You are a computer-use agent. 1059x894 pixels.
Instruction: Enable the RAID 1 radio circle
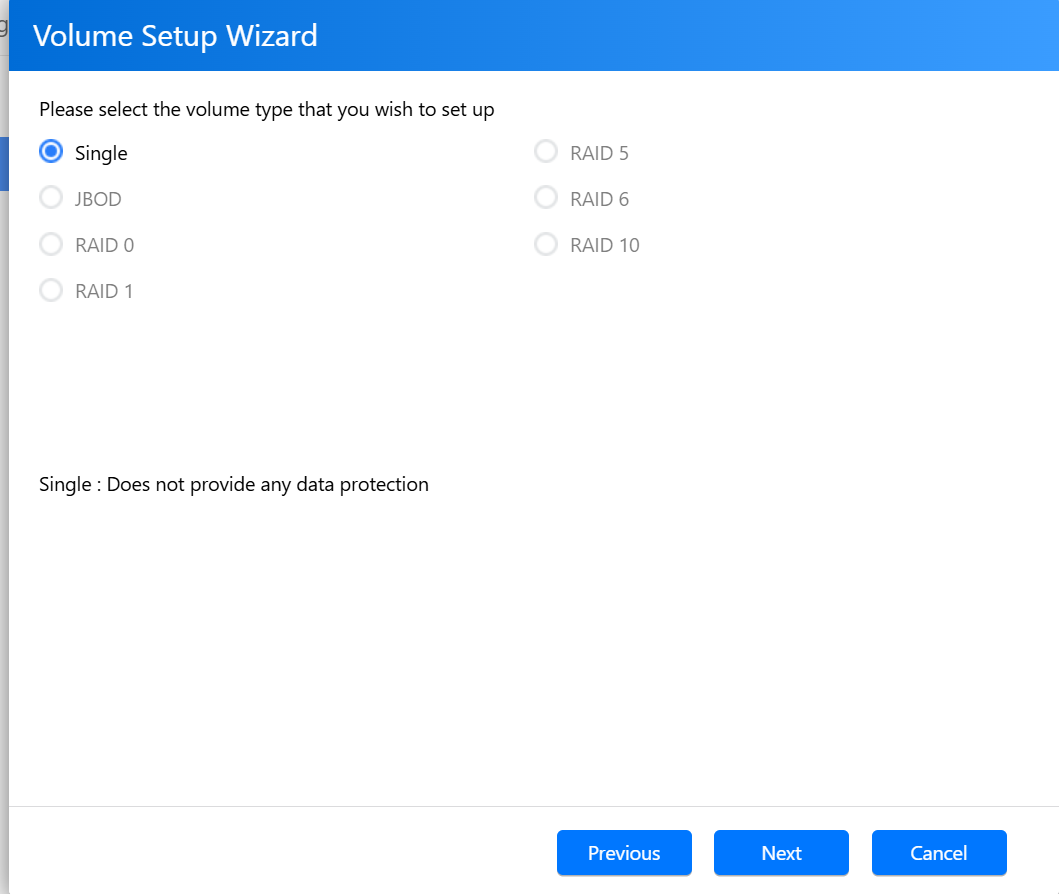click(51, 290)
